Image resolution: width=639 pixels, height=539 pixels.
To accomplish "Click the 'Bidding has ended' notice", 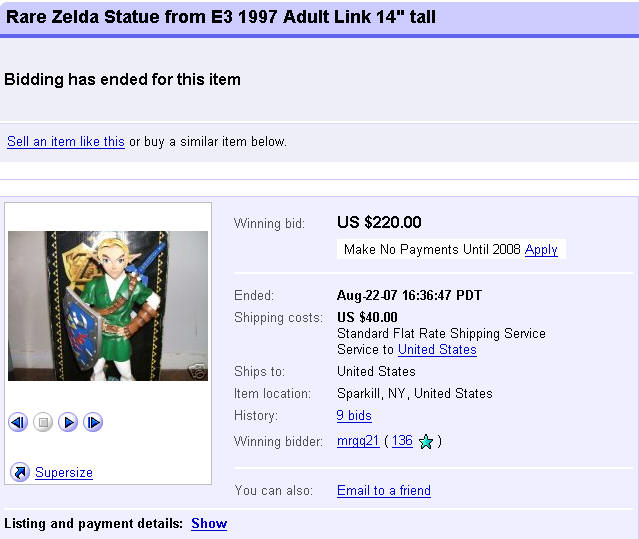I will pos(122,79).
